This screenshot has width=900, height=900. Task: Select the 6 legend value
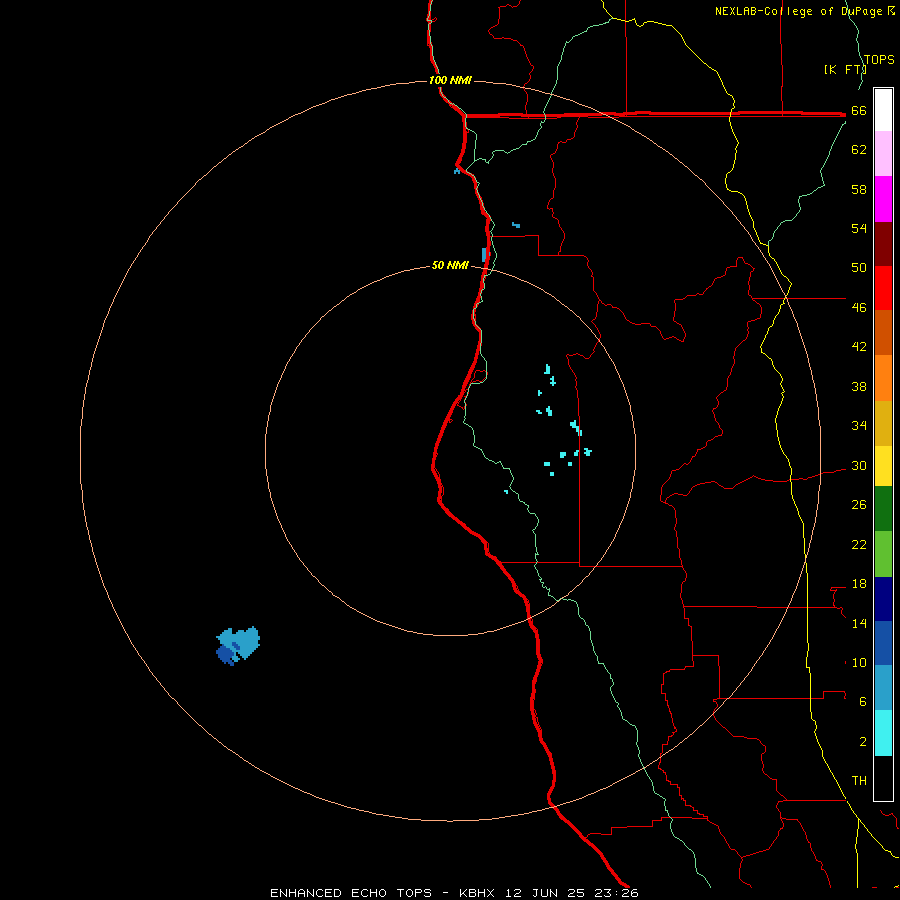tap(863, 702)
